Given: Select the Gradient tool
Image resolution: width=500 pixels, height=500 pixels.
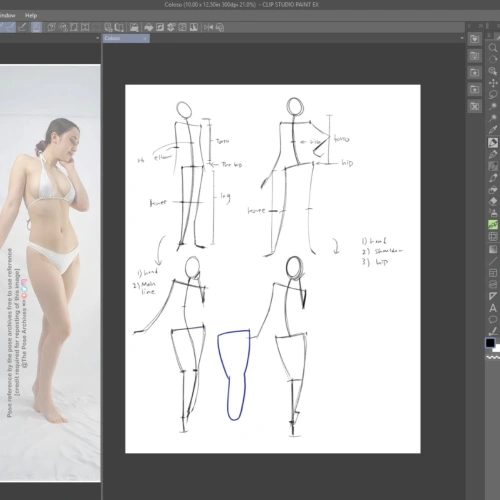Looking at the screenshot, I should 493,249.
